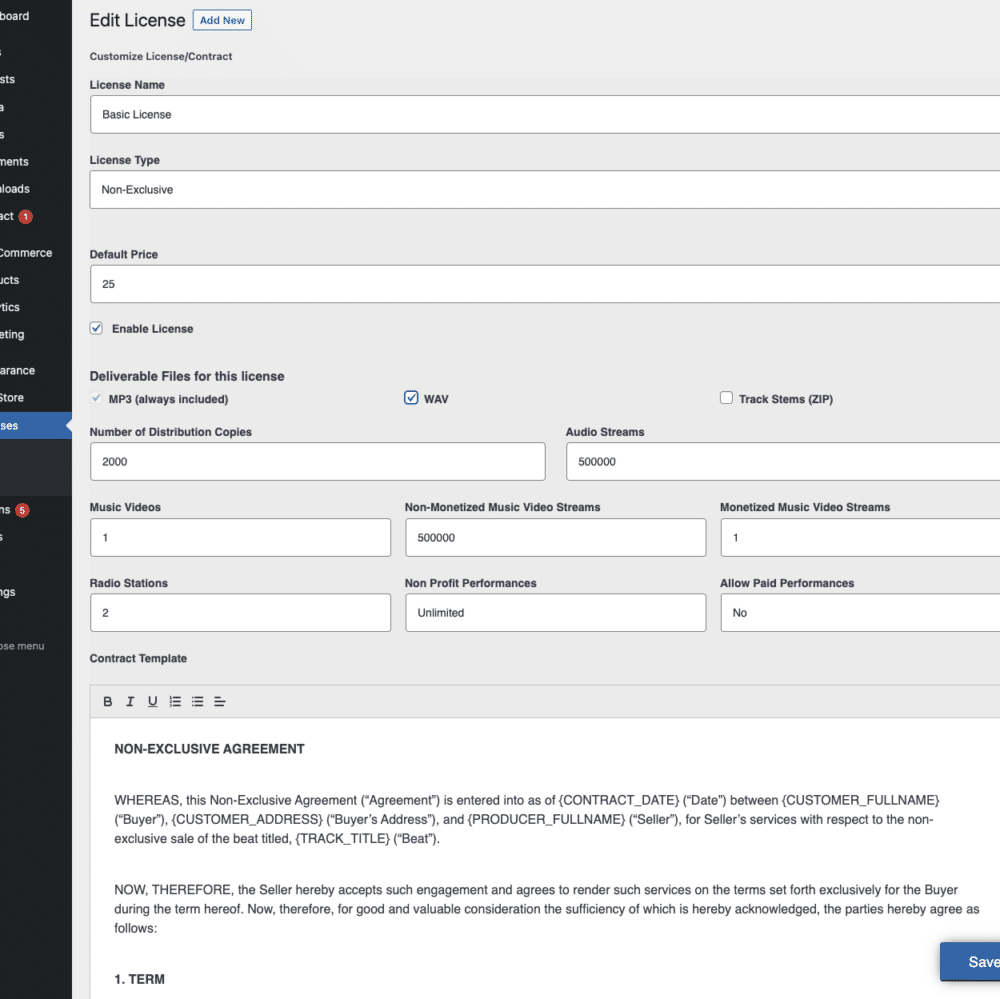Open the License Type dropdown

(x=545, y=189)
